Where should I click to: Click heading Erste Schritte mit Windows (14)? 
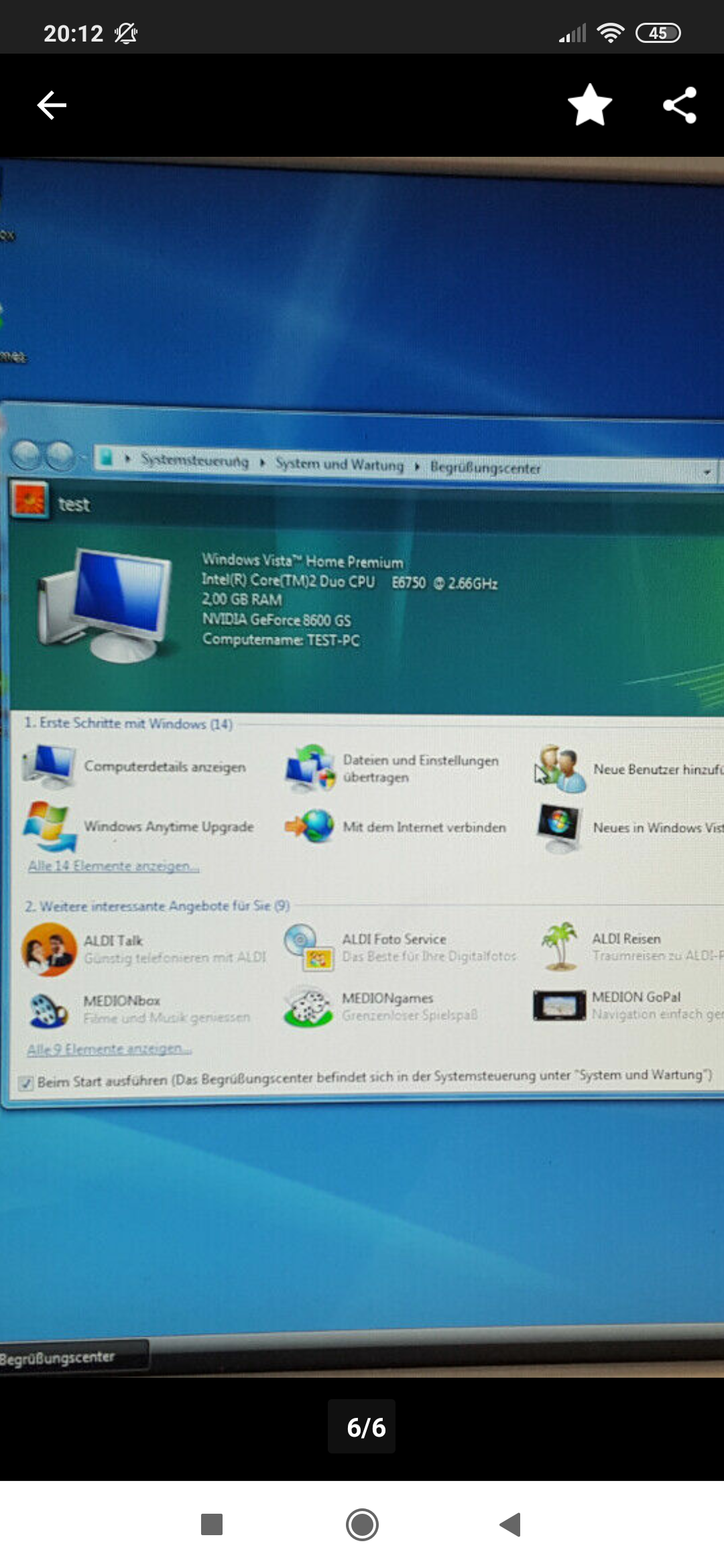(x=128, y=724)
